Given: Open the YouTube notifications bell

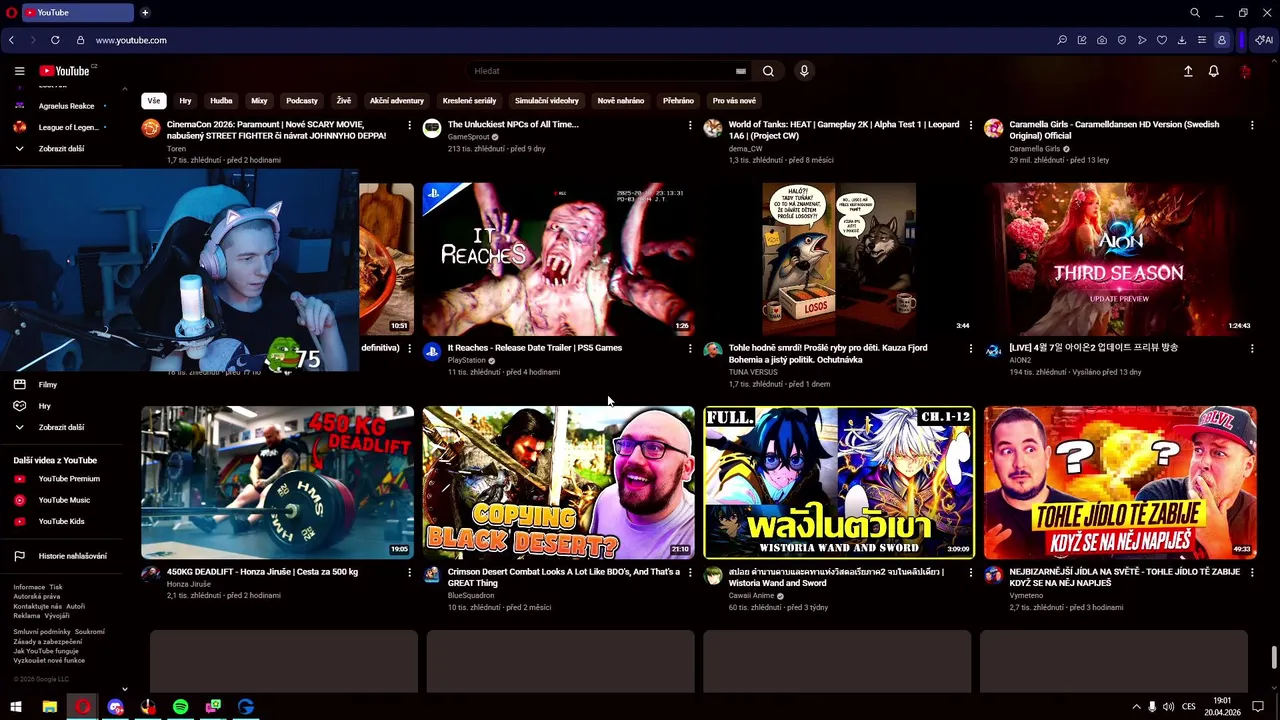Looking at the screenshot, I should [x=1213, y=71].
